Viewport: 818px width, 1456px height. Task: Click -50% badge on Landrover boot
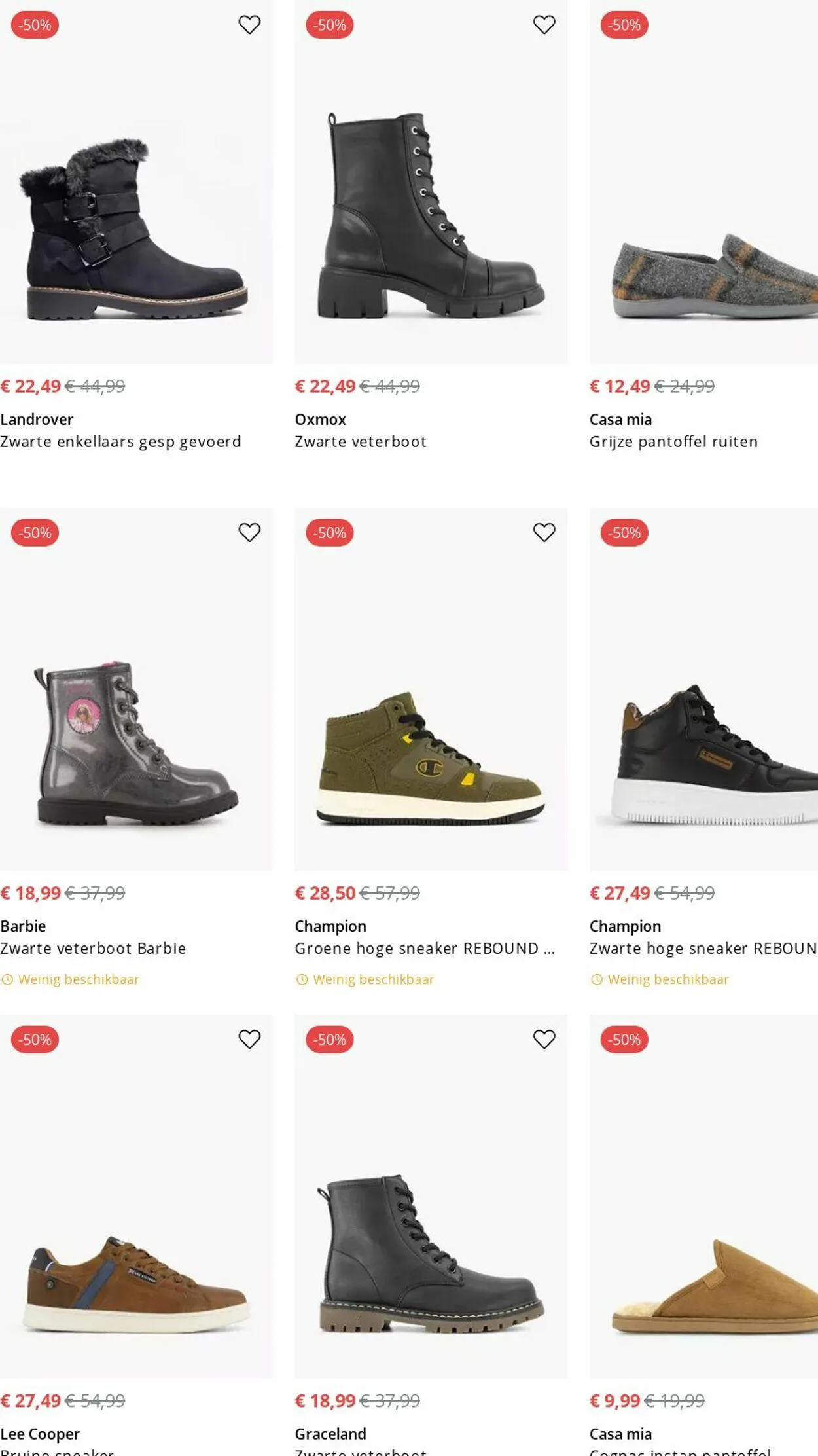[x=35, y=25]
